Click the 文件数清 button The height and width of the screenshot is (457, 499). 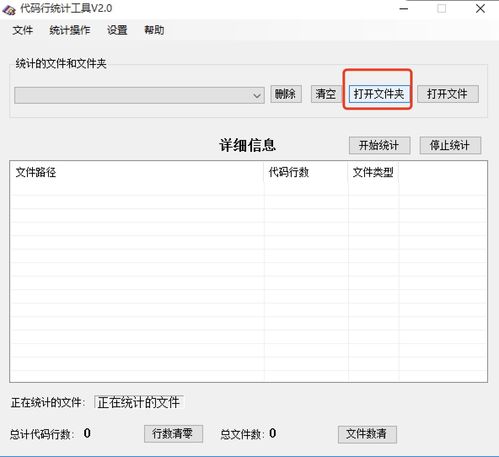pos(367,434)
